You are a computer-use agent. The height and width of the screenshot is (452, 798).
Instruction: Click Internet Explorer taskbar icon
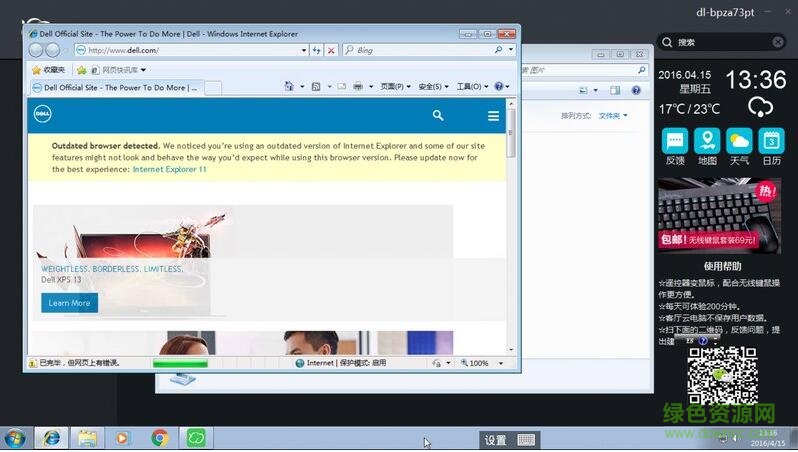(51, 438)
